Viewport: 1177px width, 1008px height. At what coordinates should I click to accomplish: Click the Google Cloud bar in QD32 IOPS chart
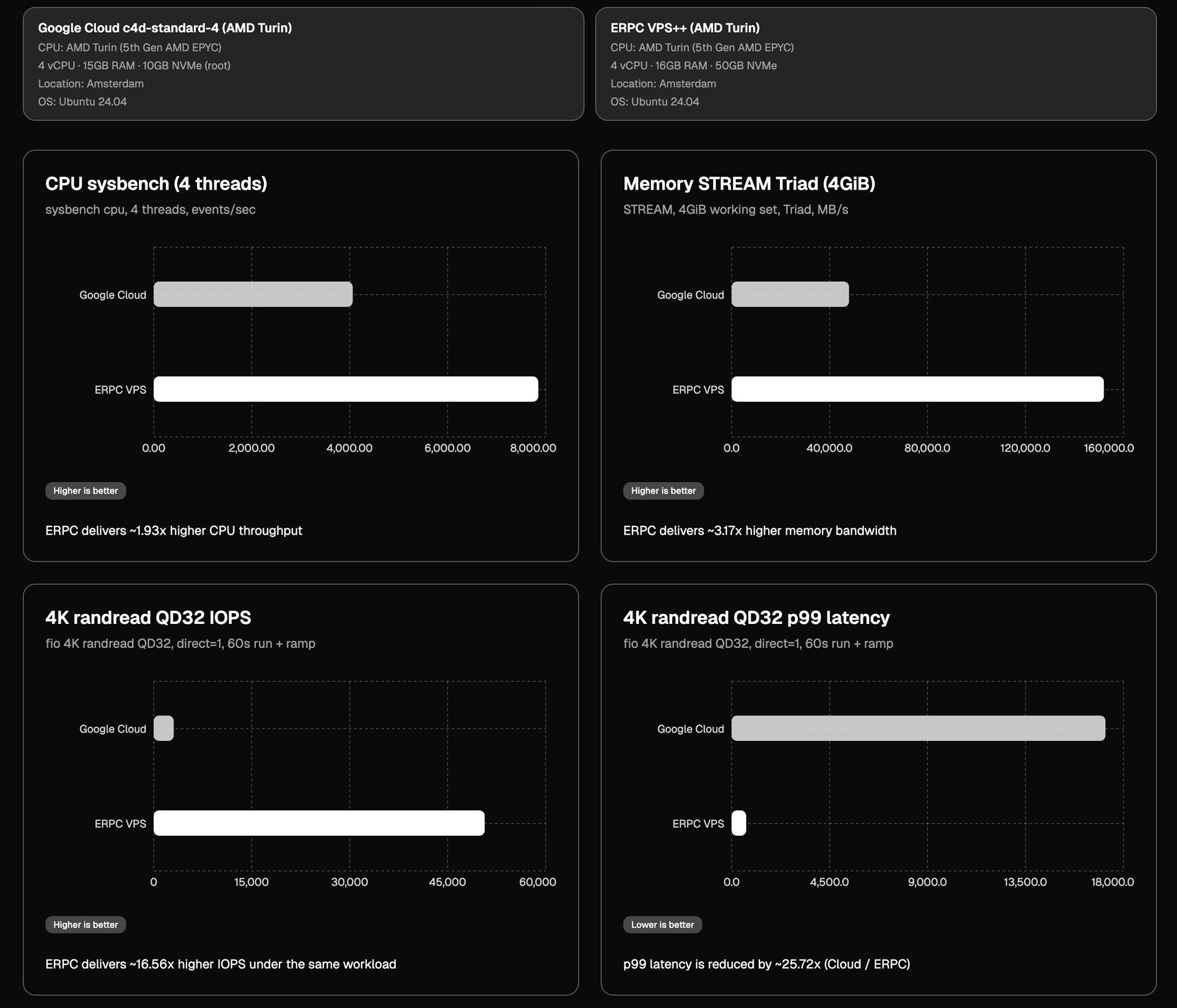tap(164, 729)
